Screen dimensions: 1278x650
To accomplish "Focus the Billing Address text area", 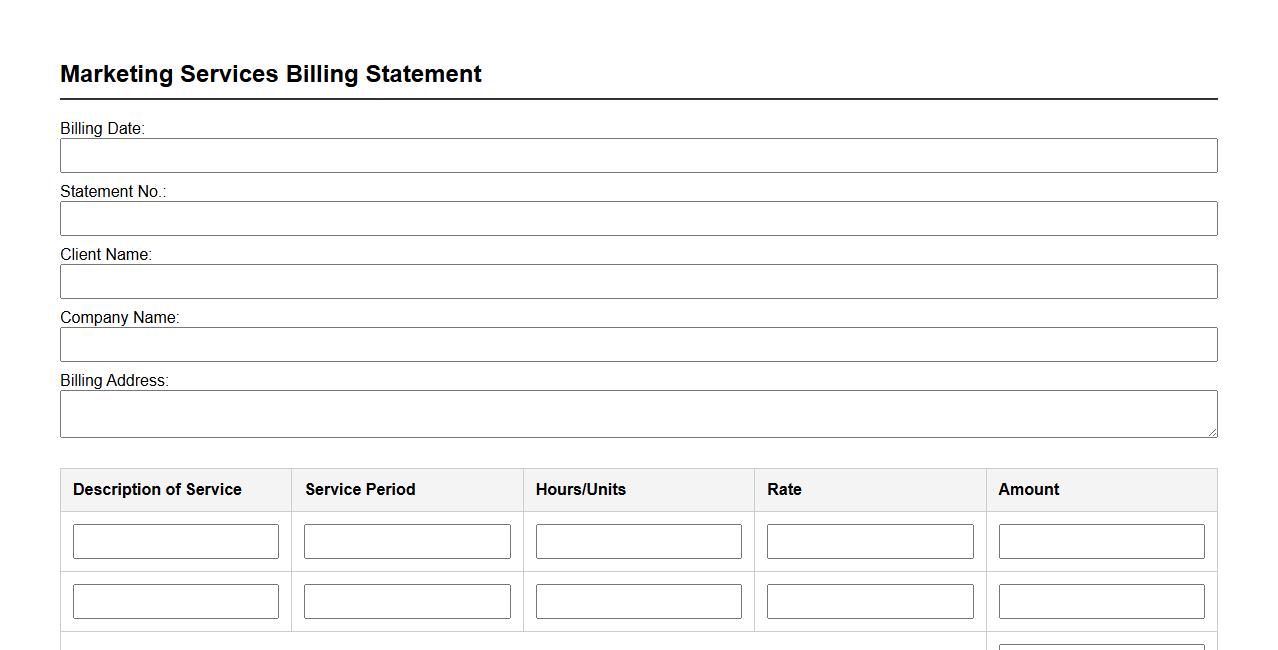I will 638,414.
